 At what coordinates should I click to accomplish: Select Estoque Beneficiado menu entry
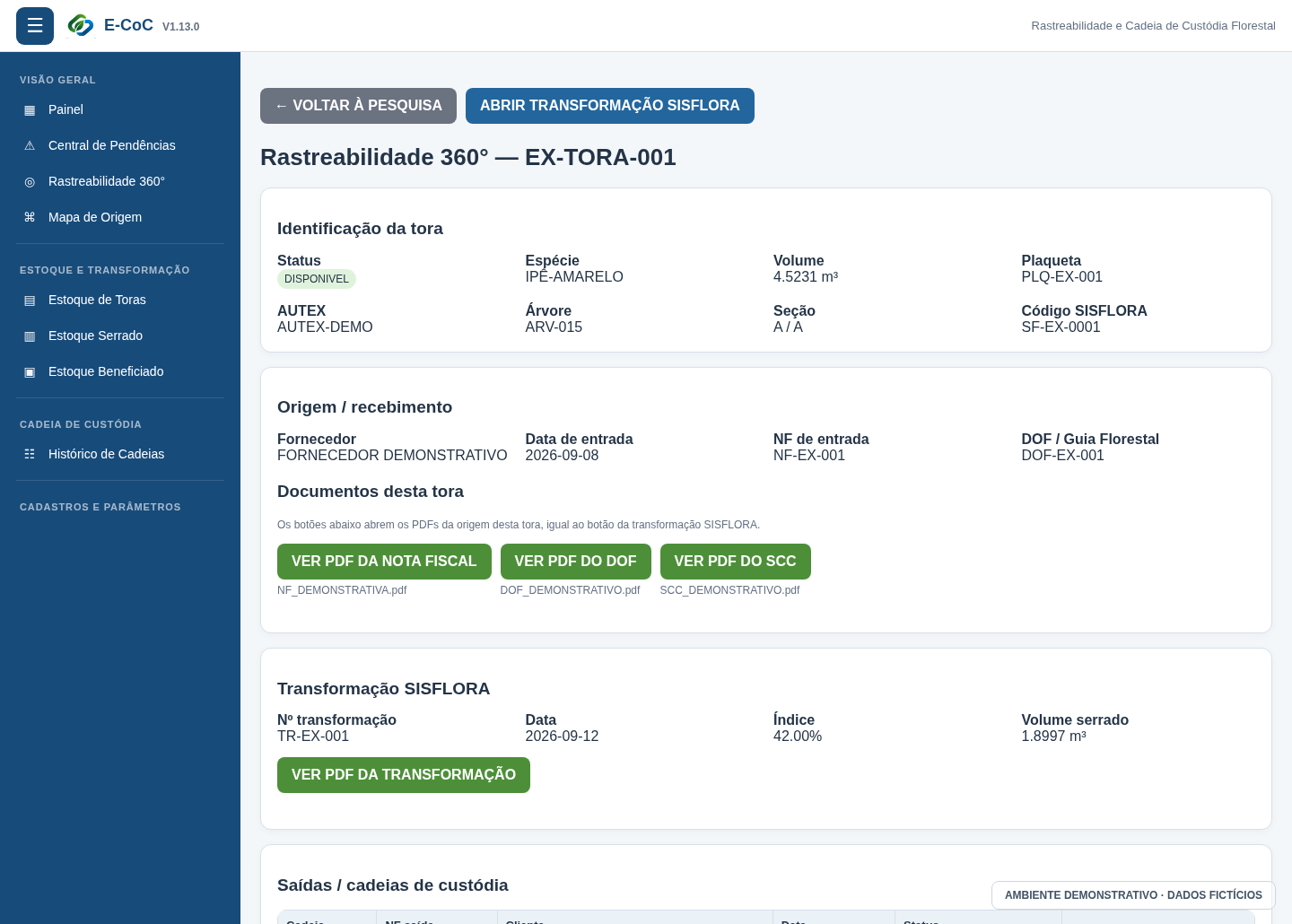120,371
